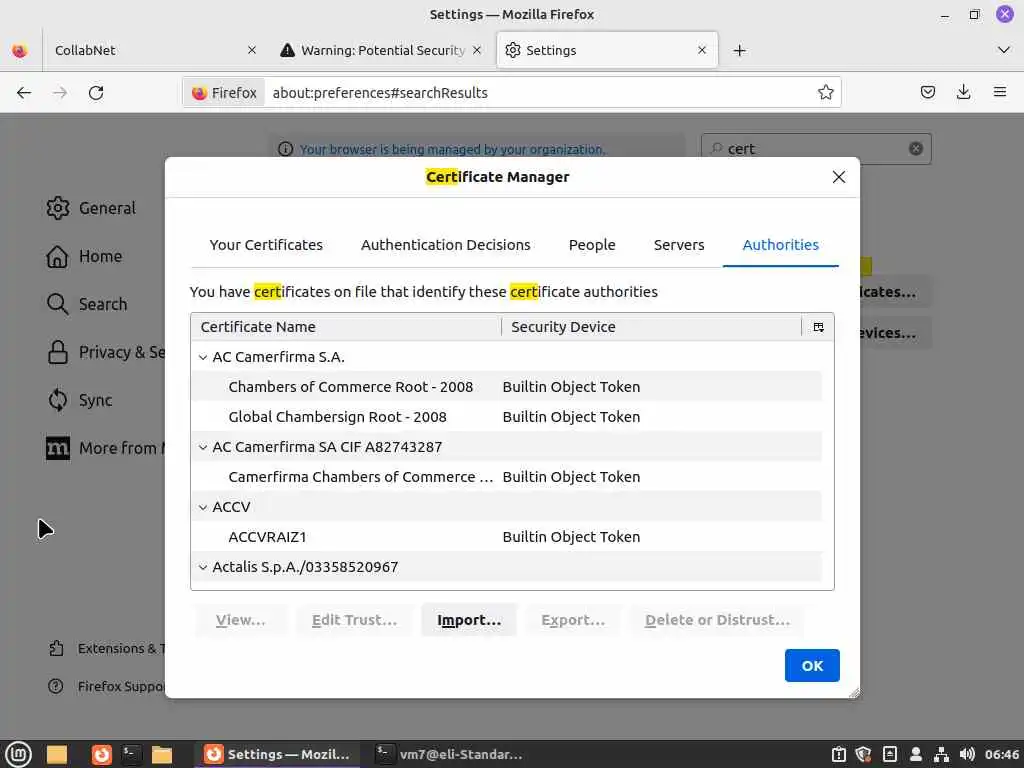Close the Warning: Potential Security tab

(477, 50)
